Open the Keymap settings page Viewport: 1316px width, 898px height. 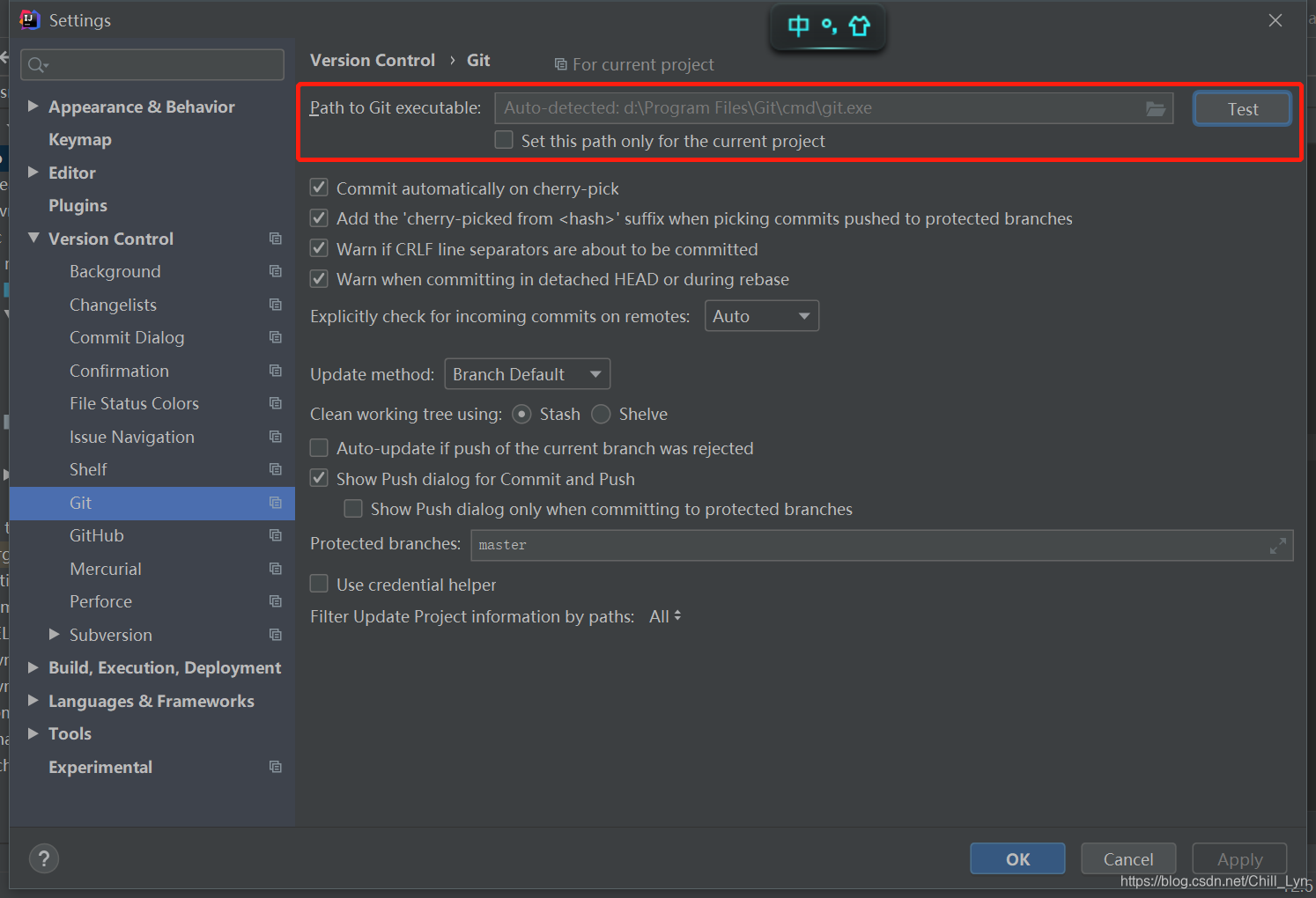(80, 139)
